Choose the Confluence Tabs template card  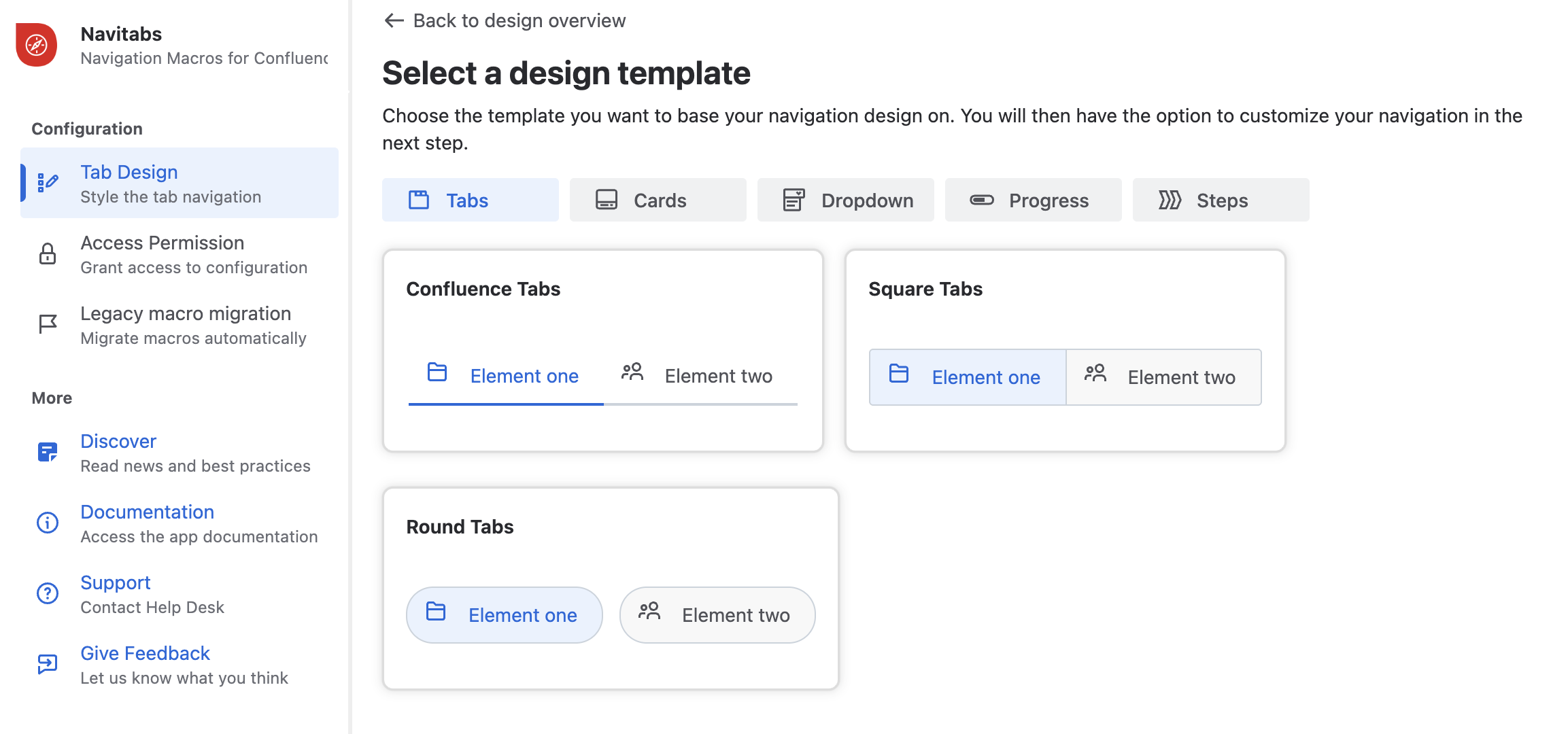click(x=602, y=351)
